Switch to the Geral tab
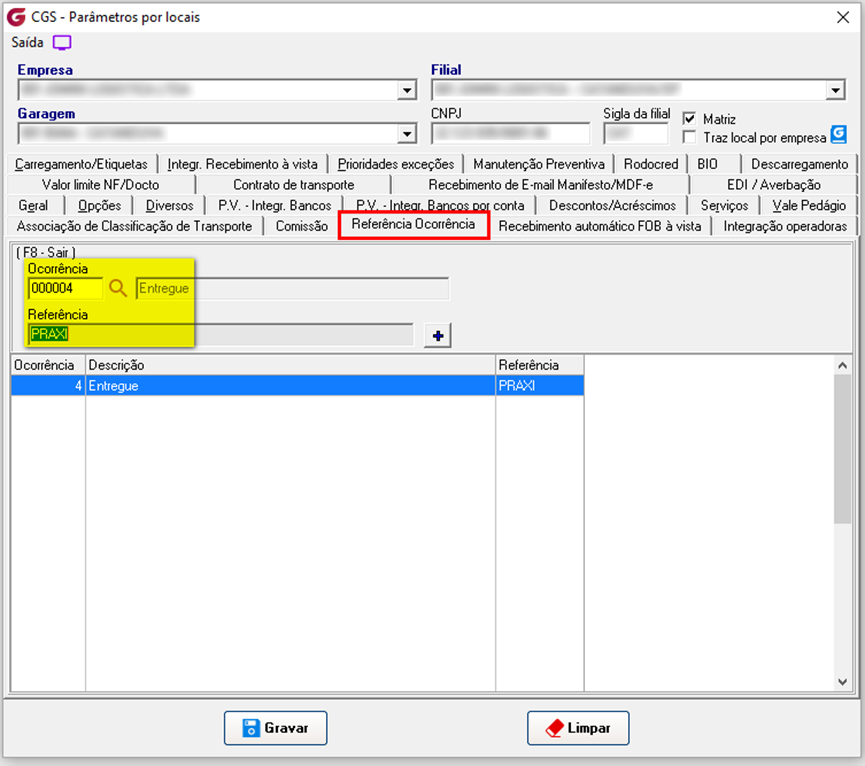The height and width of the screenshot is (766, 865). coord(33,206)
